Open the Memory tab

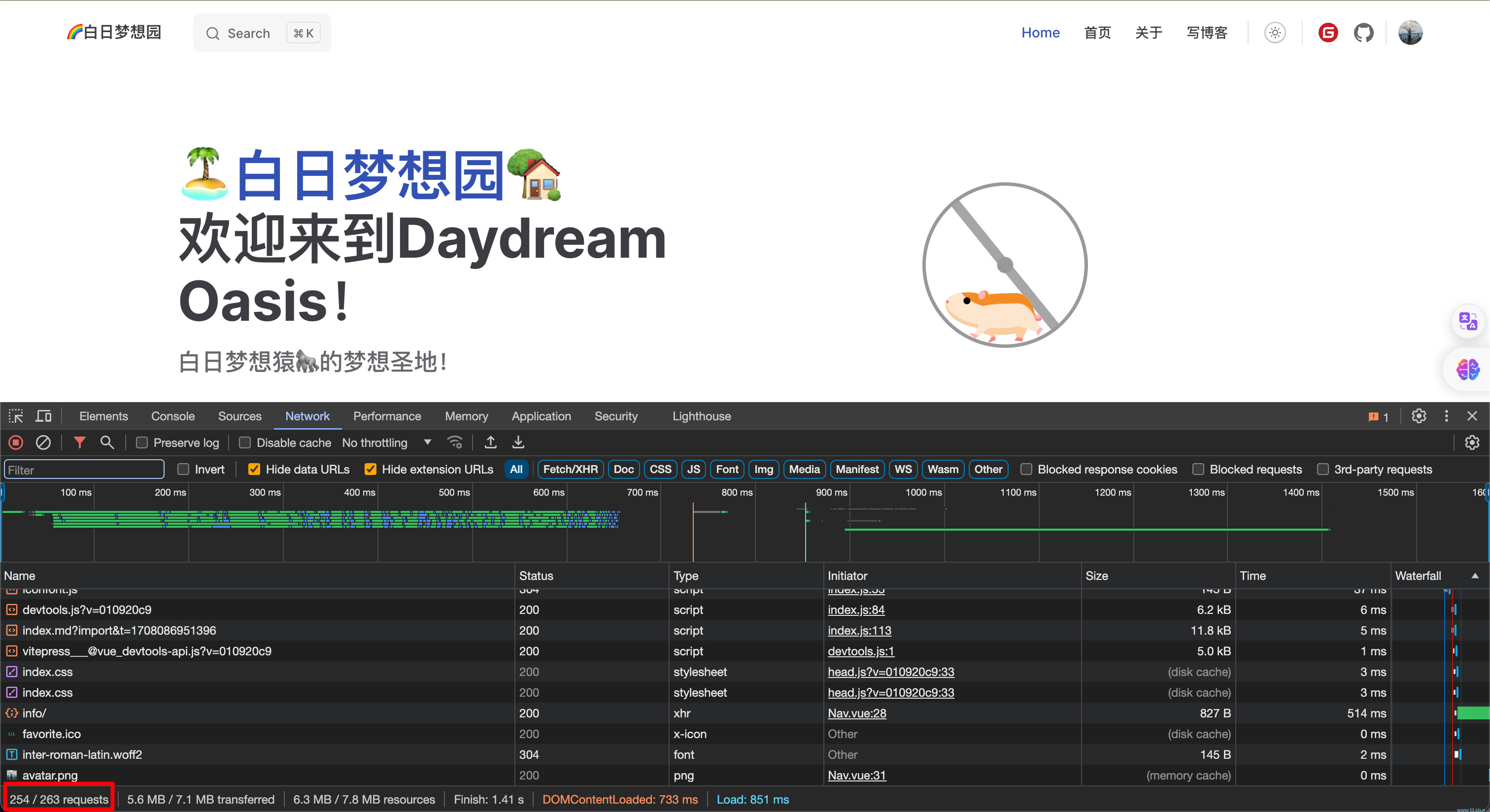466,416
